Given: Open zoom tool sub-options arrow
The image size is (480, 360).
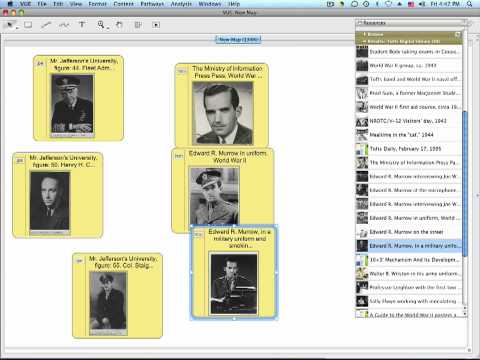Looking at the screenshot, I should (x=107, y=28).
